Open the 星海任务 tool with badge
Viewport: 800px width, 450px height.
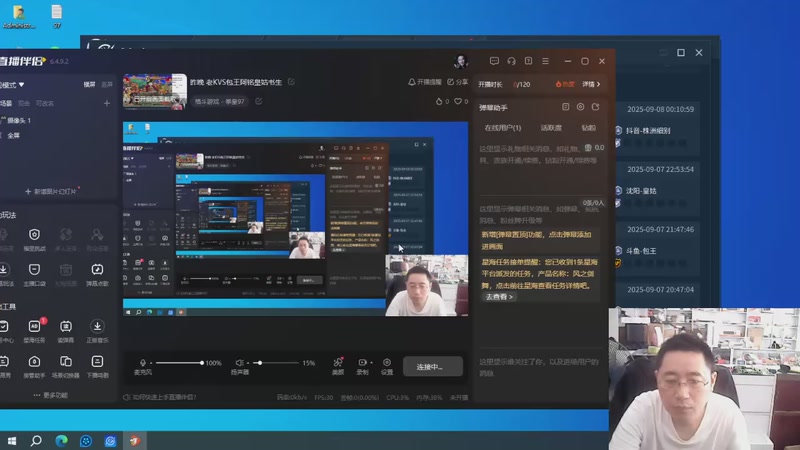(x=34, y=331)
